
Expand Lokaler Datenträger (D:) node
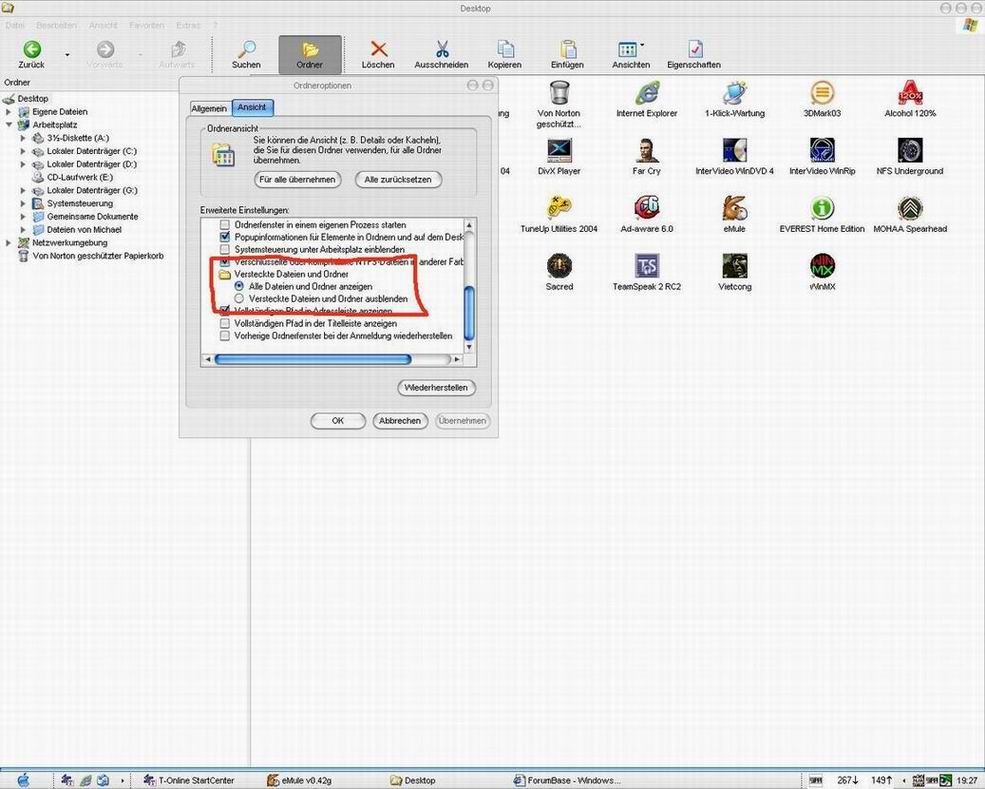[x=23, y=165]
